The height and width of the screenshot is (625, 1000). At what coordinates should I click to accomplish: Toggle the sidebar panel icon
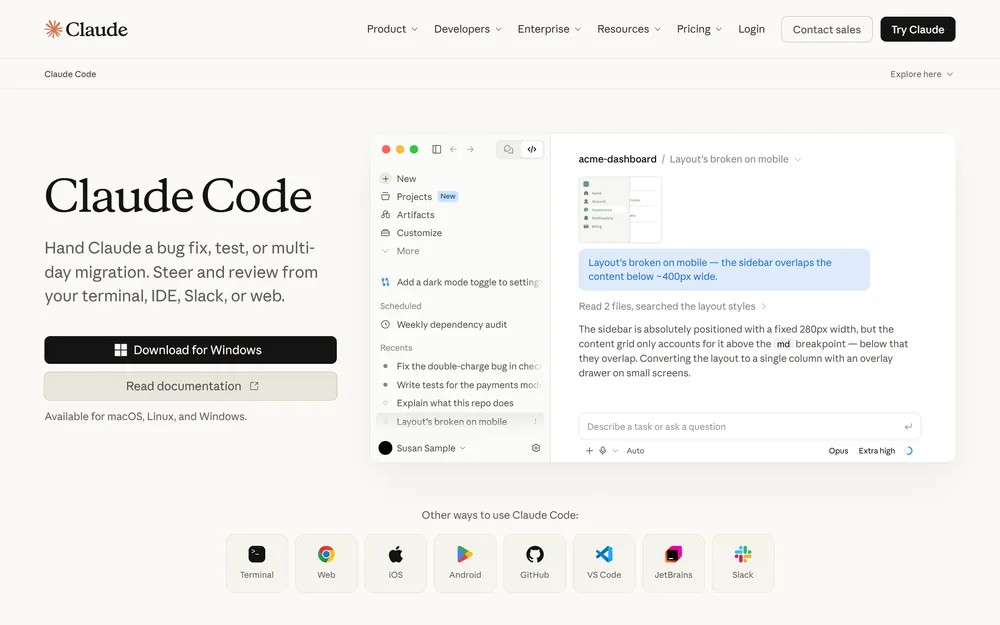pyautogui.click(x=436, y=149)
